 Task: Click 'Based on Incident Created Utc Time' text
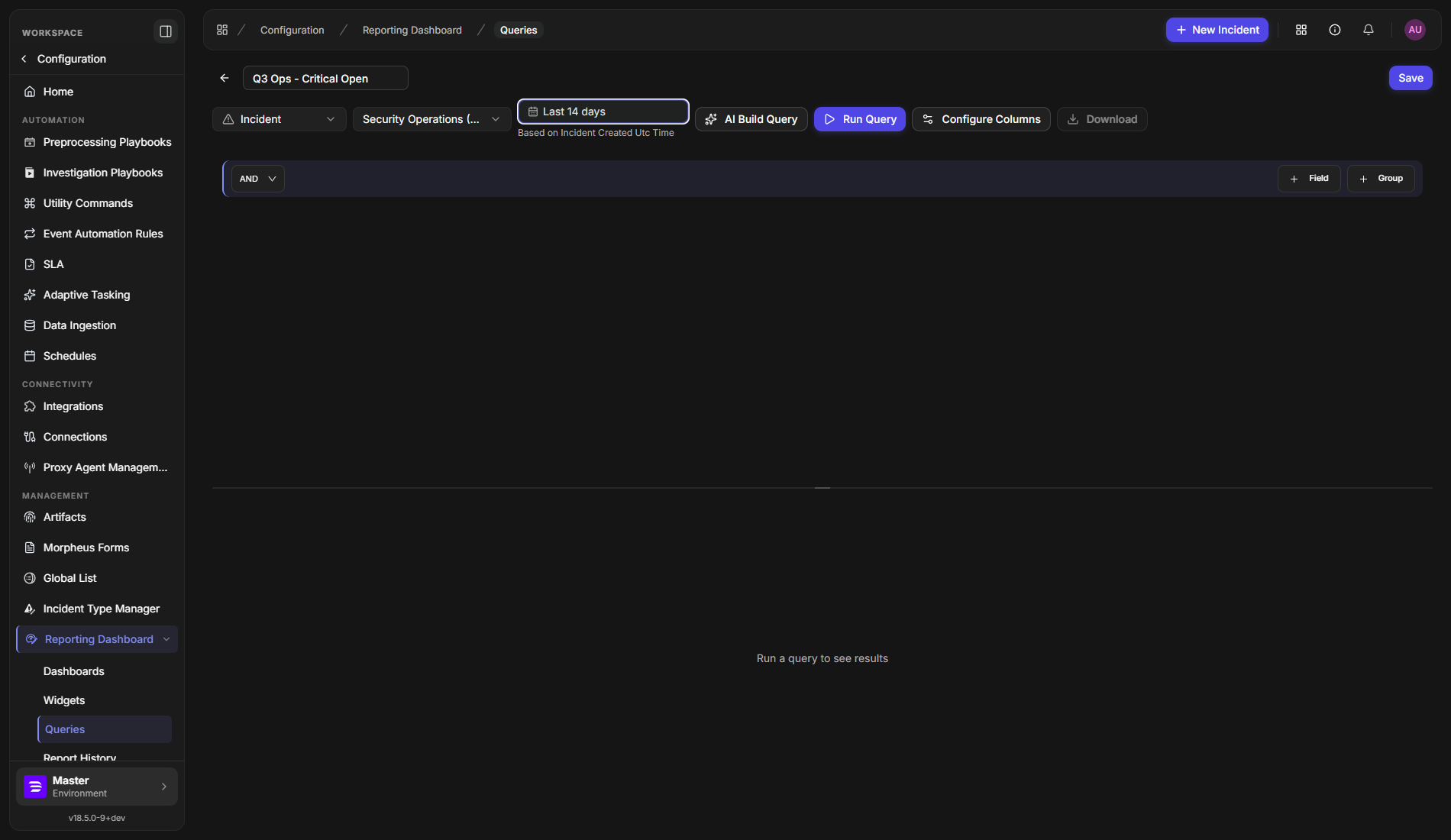(596, 133)
